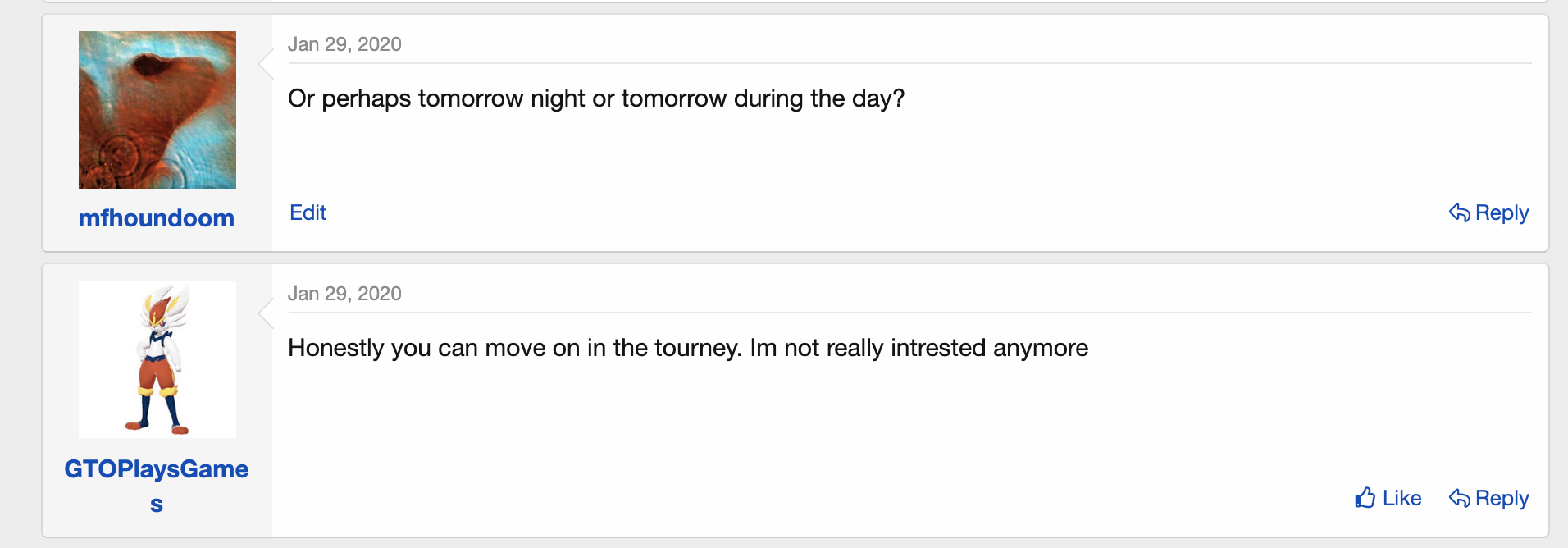The width and height of the screenshot is (1568, 548).
Task: Click the Reply label on GTOPlaysGames' post
Action: [x=1502, y=499]
